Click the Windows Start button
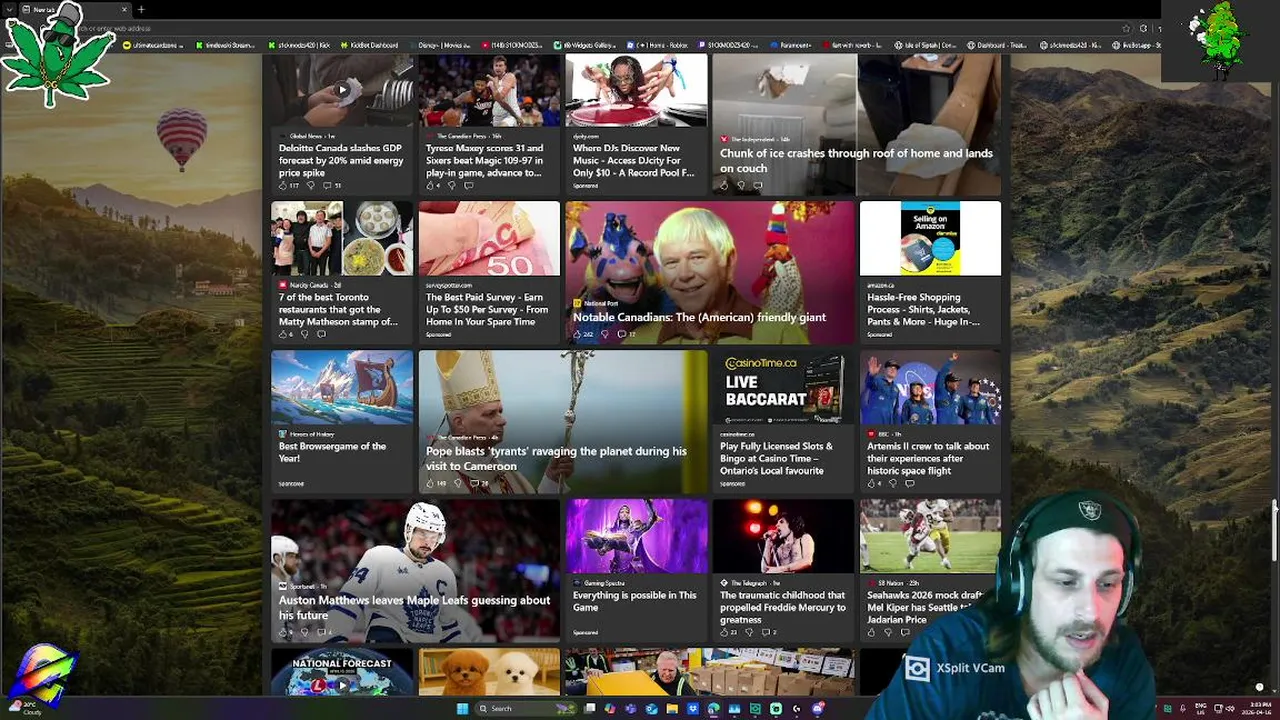The image size is (1280, 720). (x=462, y=708)
